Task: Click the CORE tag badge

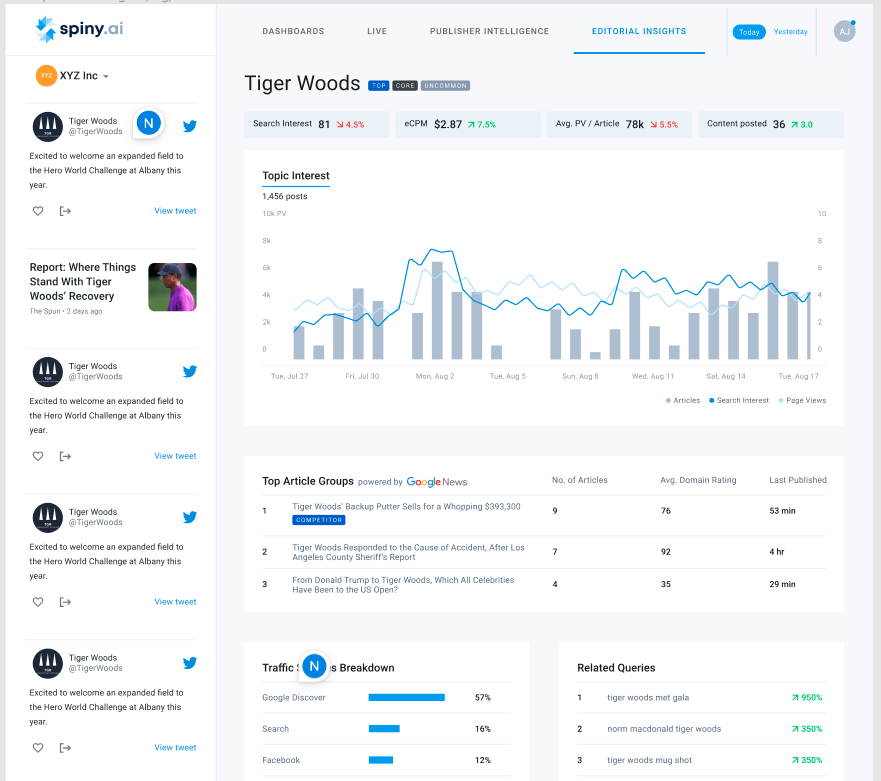Action: coord(405,86)
